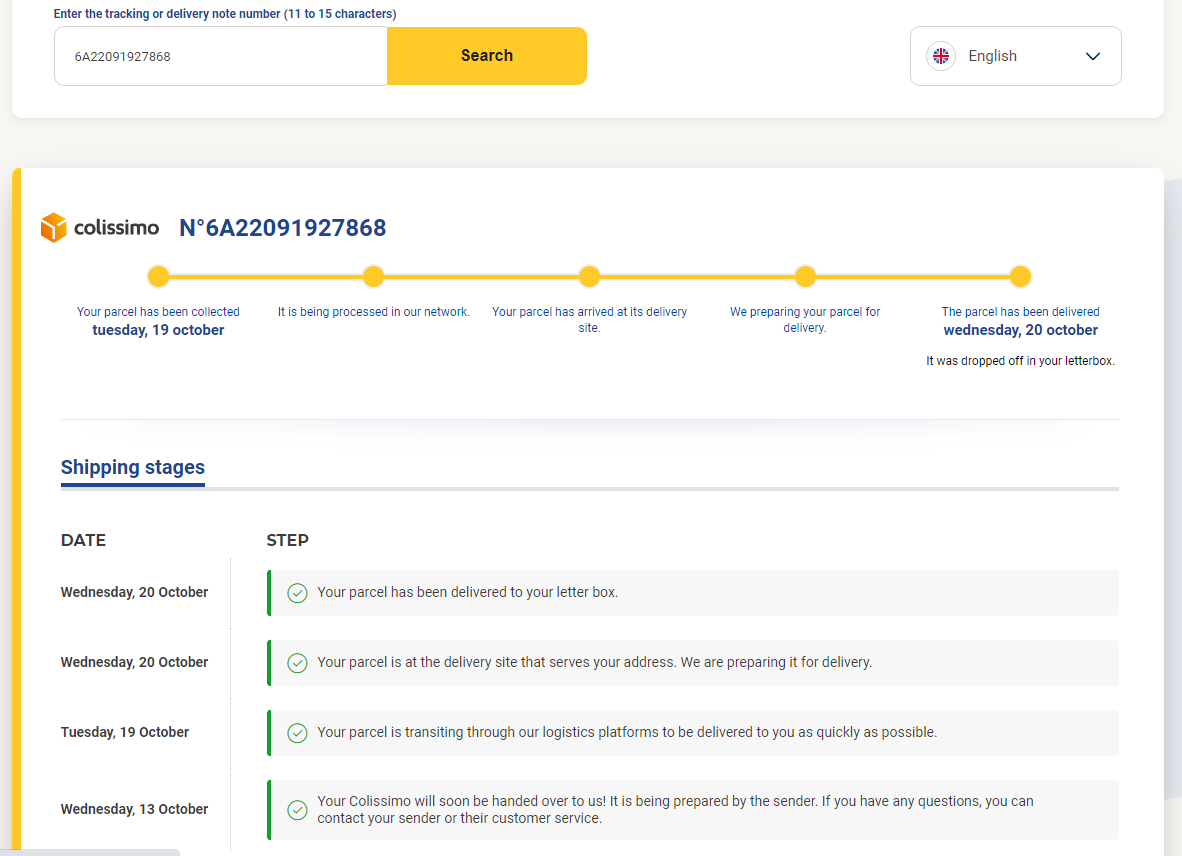
Task: Focus the tracking number input field
Action: (x=220, y=56)
